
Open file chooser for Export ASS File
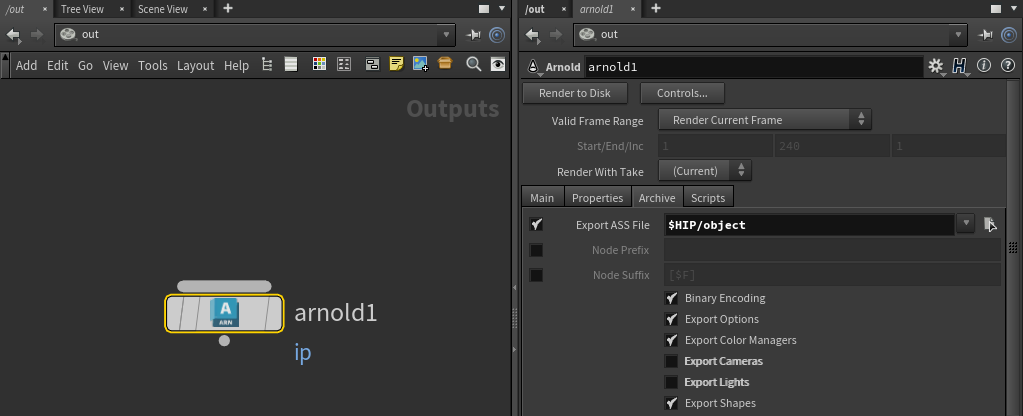(990, 224)
